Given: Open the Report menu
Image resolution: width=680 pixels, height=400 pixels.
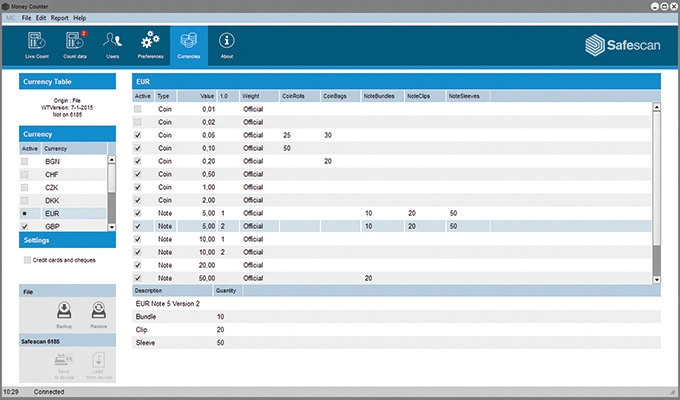Looking at the screenshot, I should click(59, 18).
